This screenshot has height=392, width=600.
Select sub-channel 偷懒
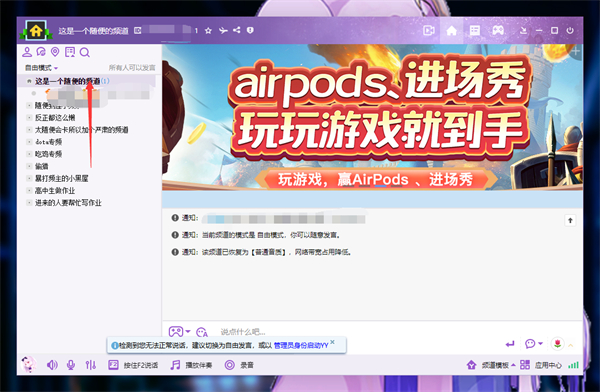[42, 166]
